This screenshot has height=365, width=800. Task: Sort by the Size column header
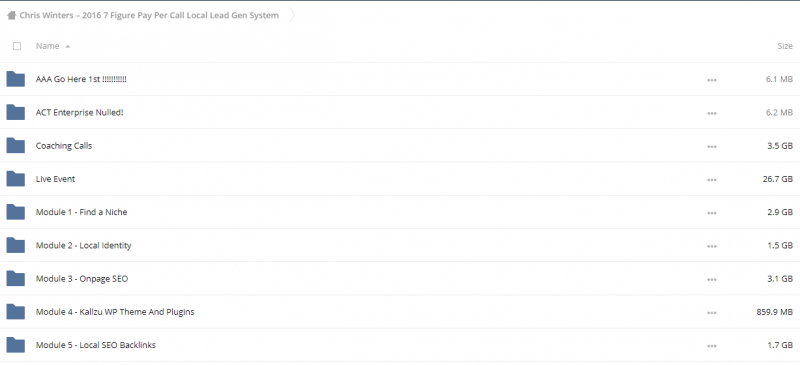click(785, 46)
